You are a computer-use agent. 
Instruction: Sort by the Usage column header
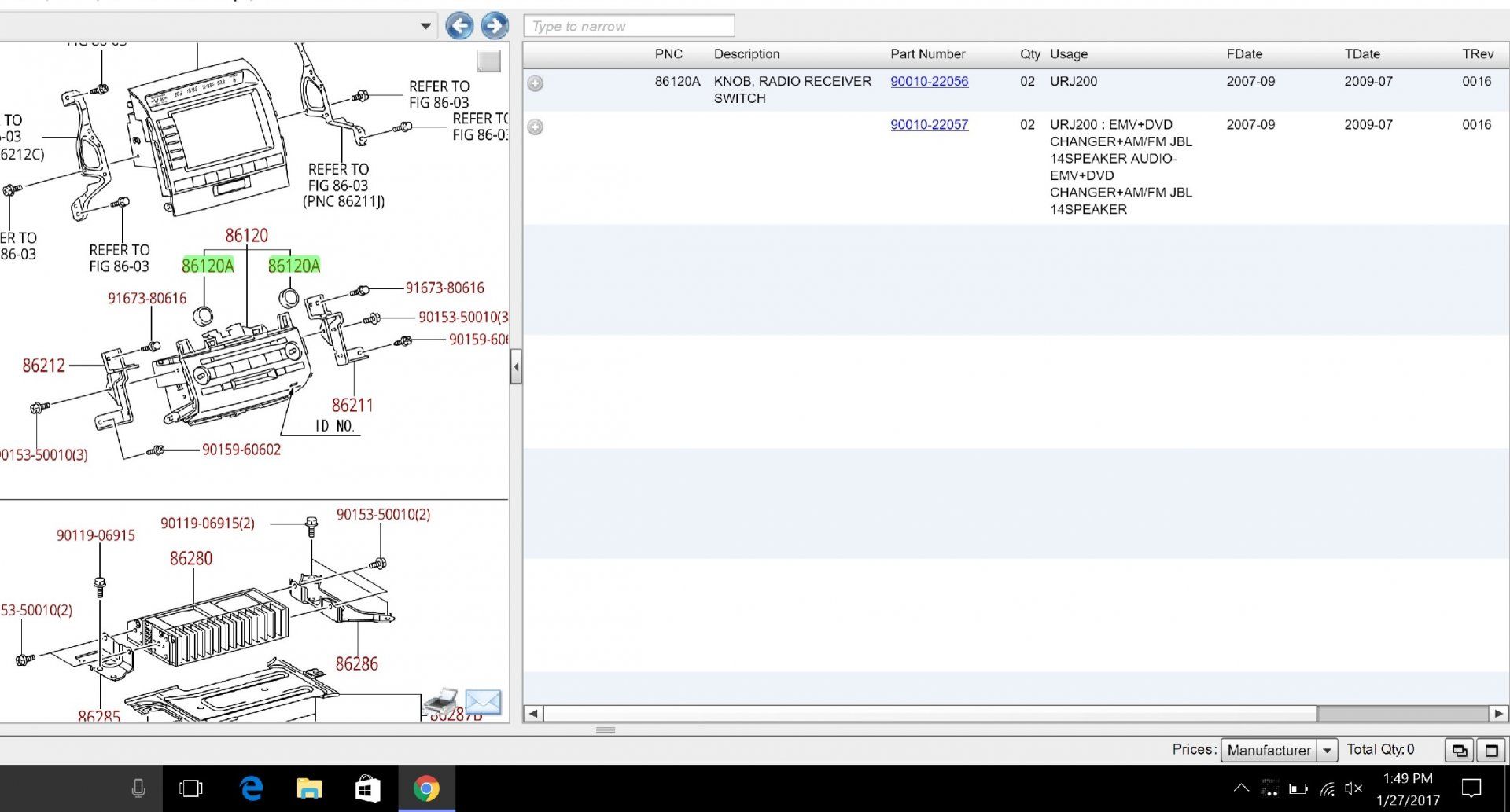tap(1069, 54)
